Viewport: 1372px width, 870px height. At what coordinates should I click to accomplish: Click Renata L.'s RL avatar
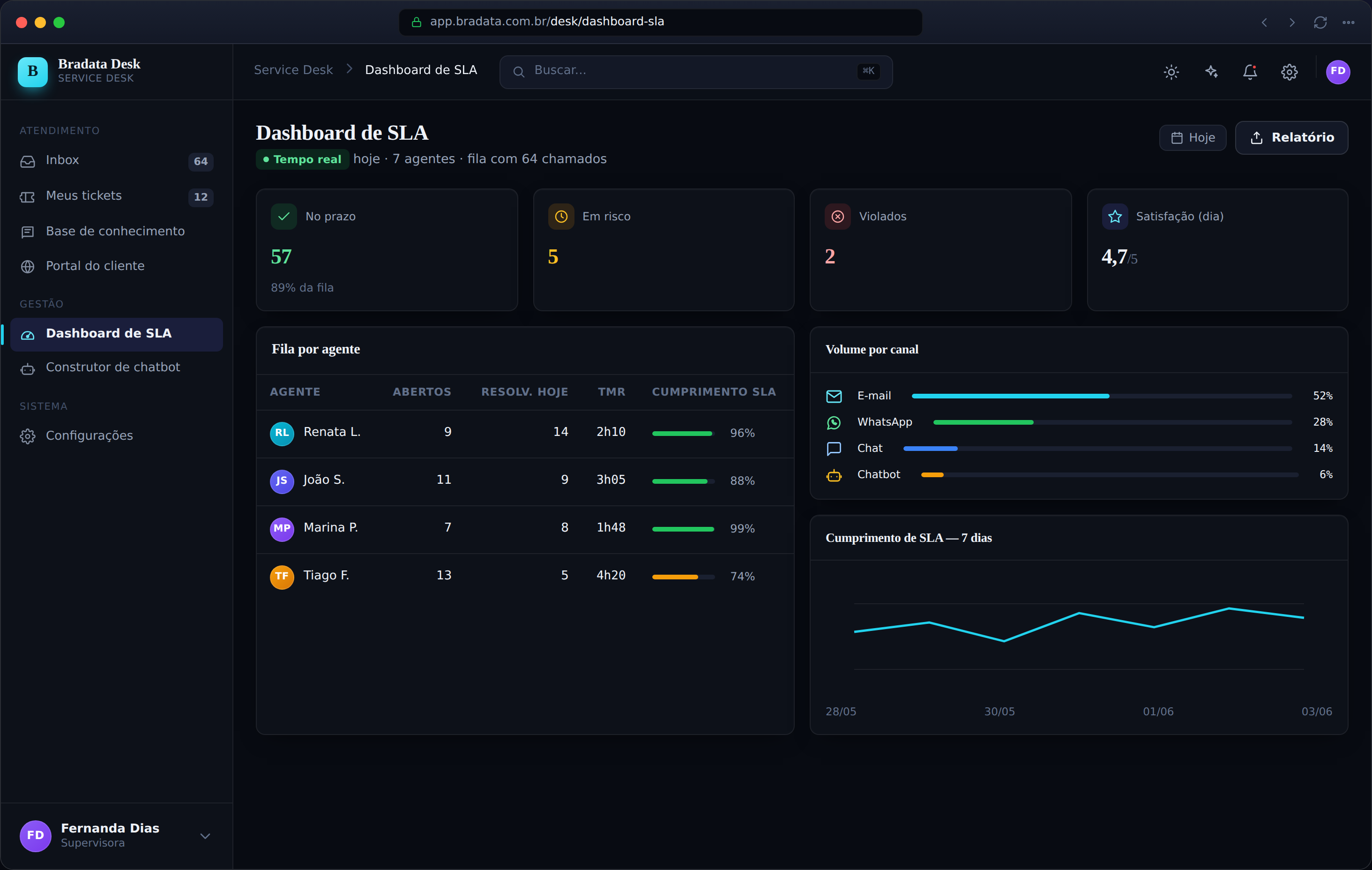pyautogui.click(x=282, y=433)
